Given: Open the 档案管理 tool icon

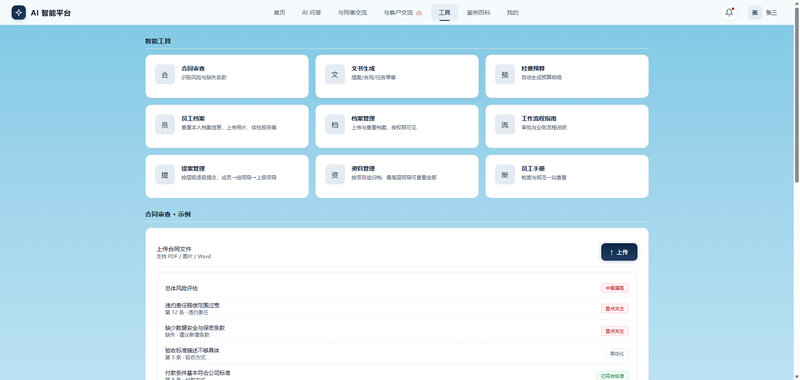Looking at the screenshot, I should point(335,124).
